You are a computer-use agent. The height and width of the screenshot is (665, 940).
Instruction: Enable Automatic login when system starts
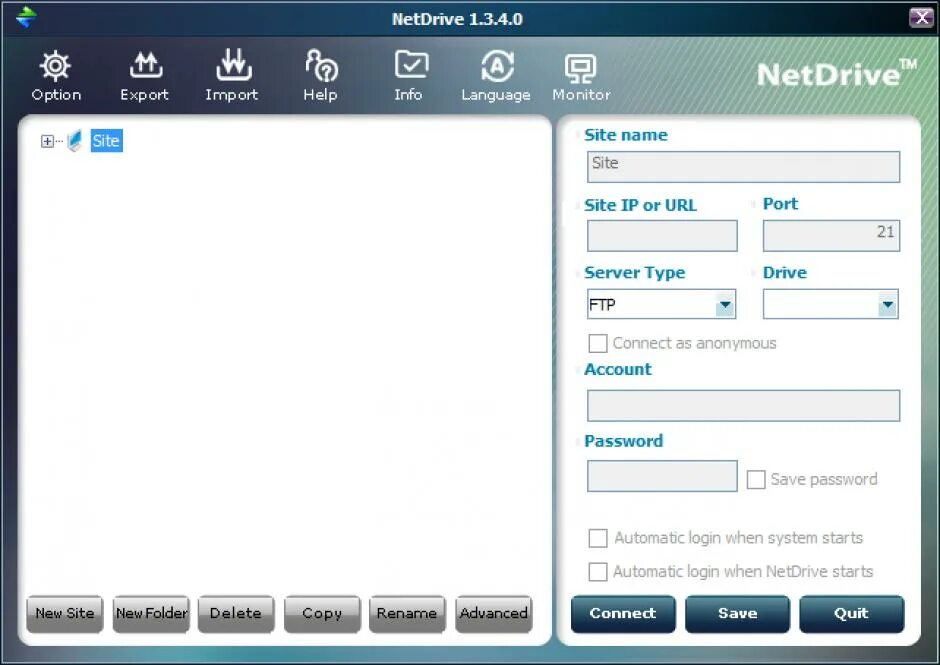point(598,538)
